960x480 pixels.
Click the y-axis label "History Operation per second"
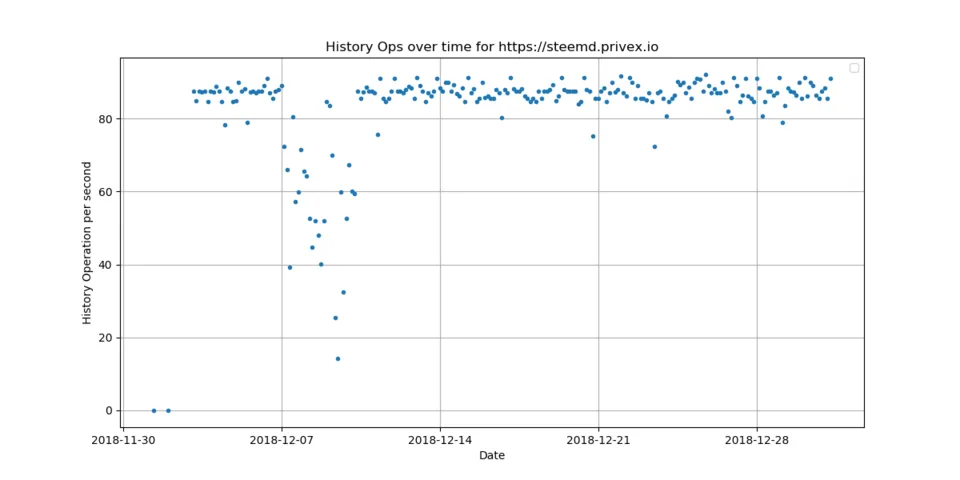[x=87, y=243]
